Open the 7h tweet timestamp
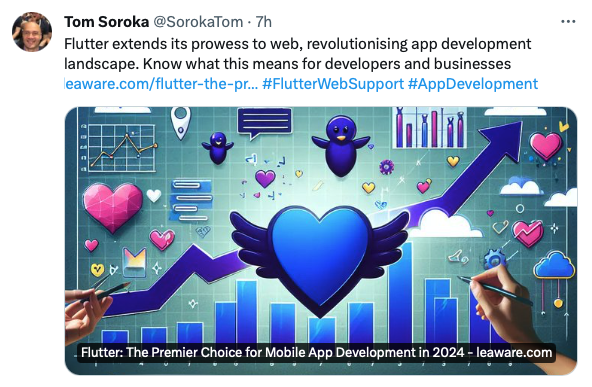592x387 pixels. pyautogui.click(x=264, y=22)
